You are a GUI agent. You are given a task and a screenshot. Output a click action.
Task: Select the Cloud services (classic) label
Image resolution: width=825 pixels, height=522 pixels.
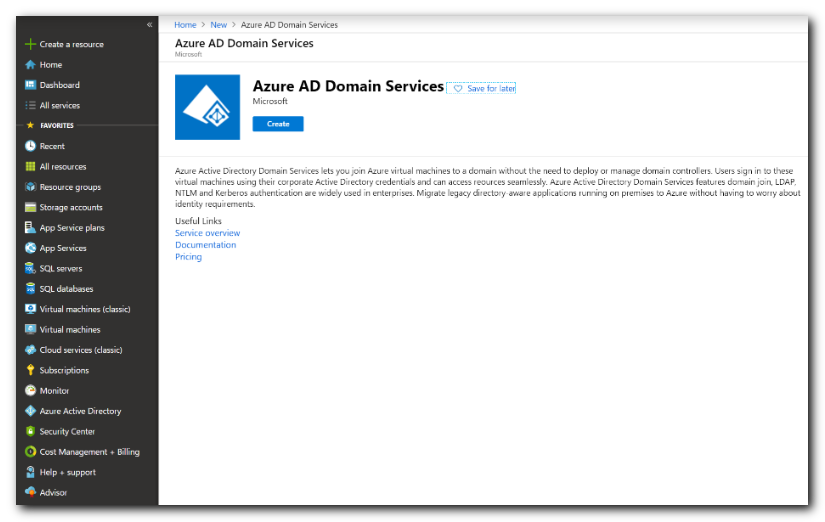[x=81, y=350]
